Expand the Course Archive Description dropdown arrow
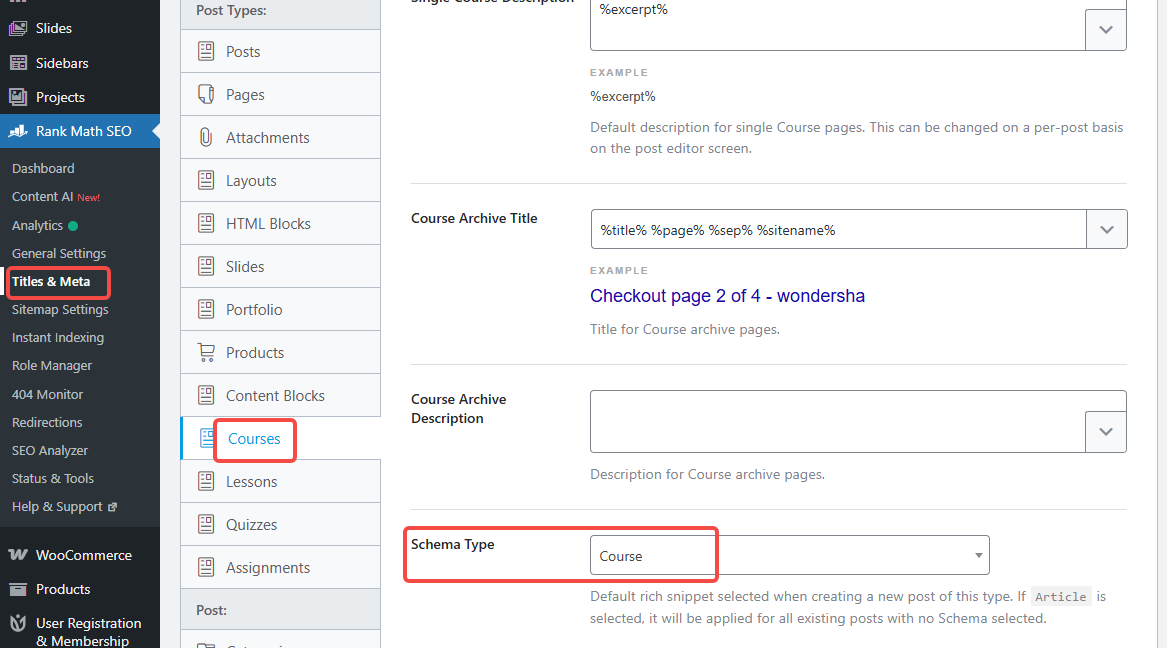The image size is (1167, 648). click(1106, 431)
